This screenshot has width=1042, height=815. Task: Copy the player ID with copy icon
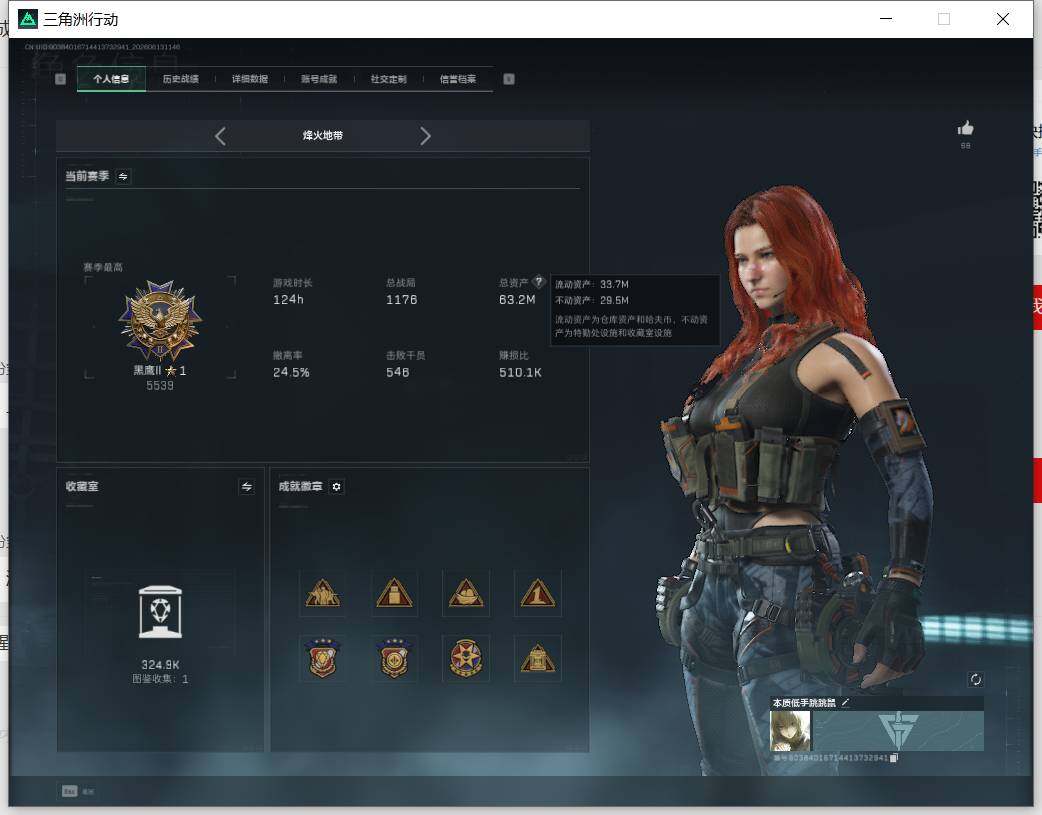[x=894, y=758]
